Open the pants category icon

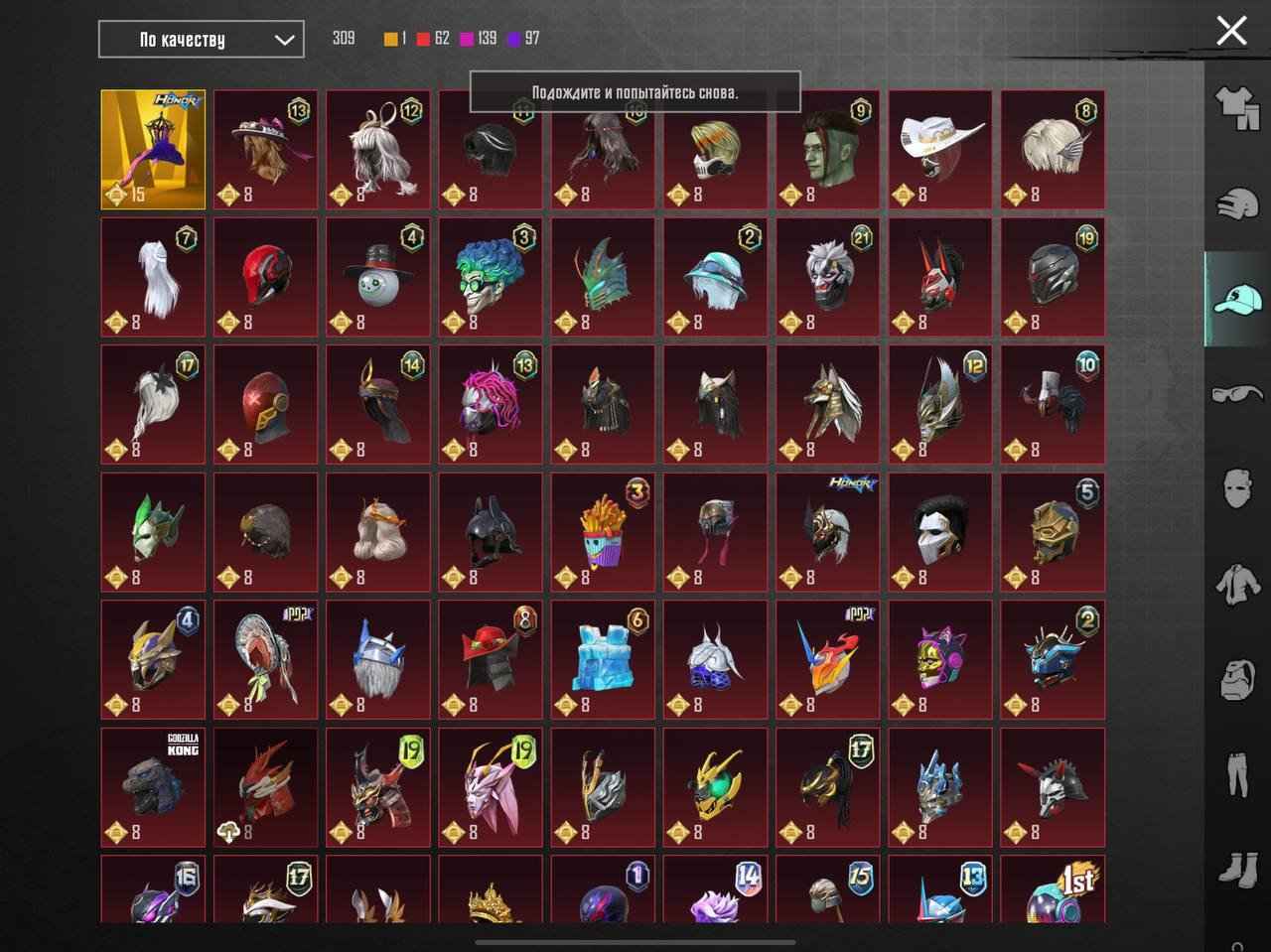coord(1237,774)
